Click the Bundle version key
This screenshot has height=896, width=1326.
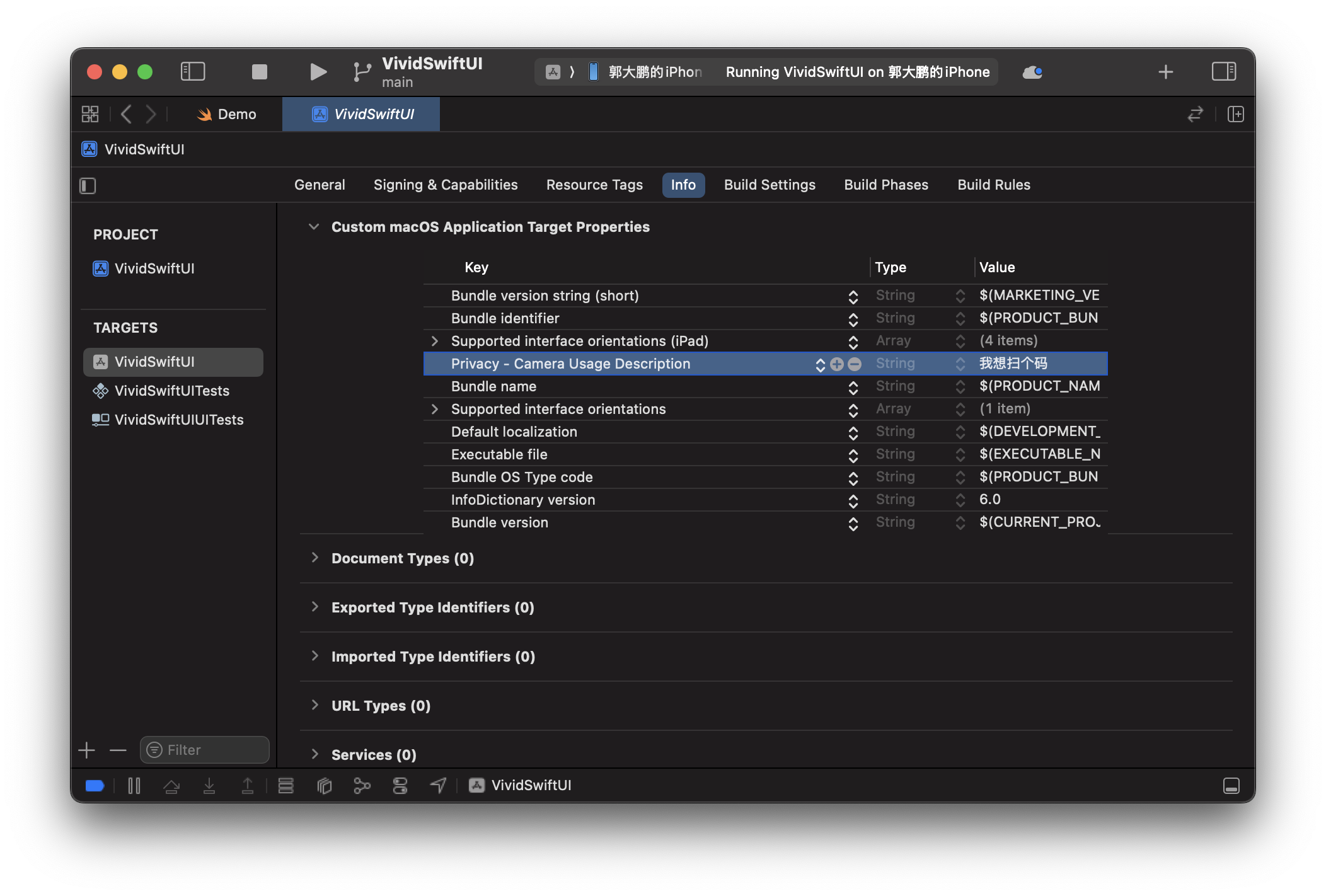tap(499, 522)
